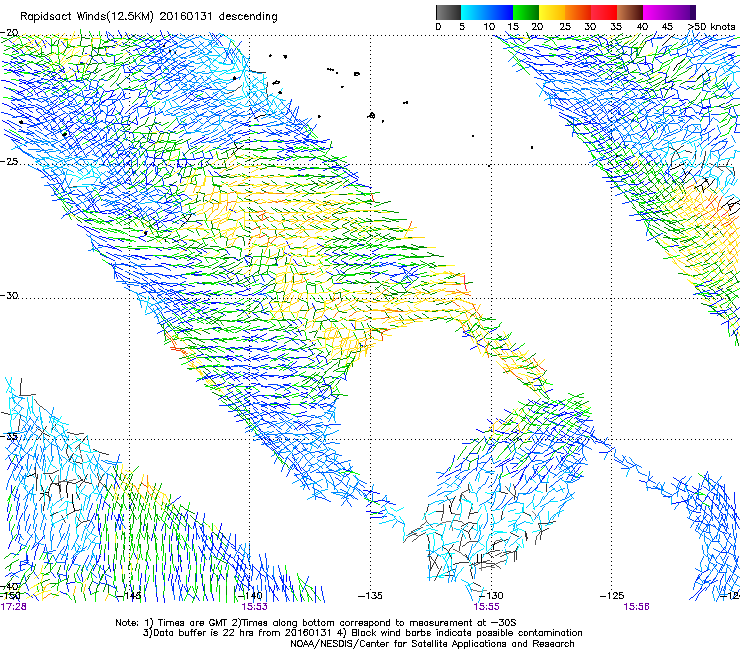Click the '-140' longitude label on bottom axis

click(251, 596)
